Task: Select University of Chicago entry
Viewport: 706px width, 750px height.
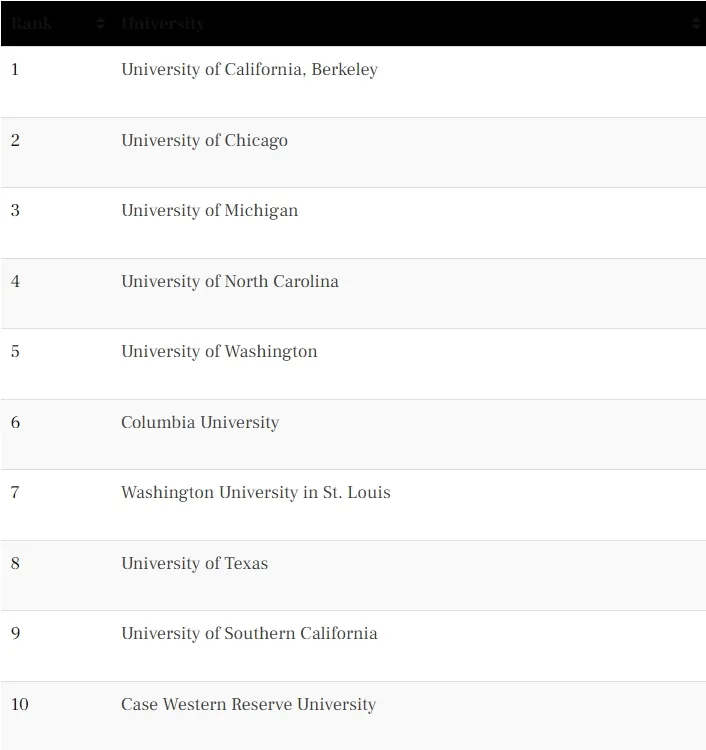Action: [204, 140]
